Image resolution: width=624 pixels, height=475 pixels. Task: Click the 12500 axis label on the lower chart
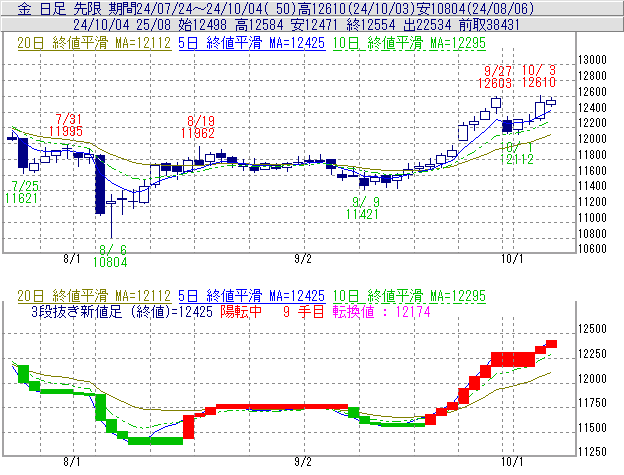pos(592,329)
